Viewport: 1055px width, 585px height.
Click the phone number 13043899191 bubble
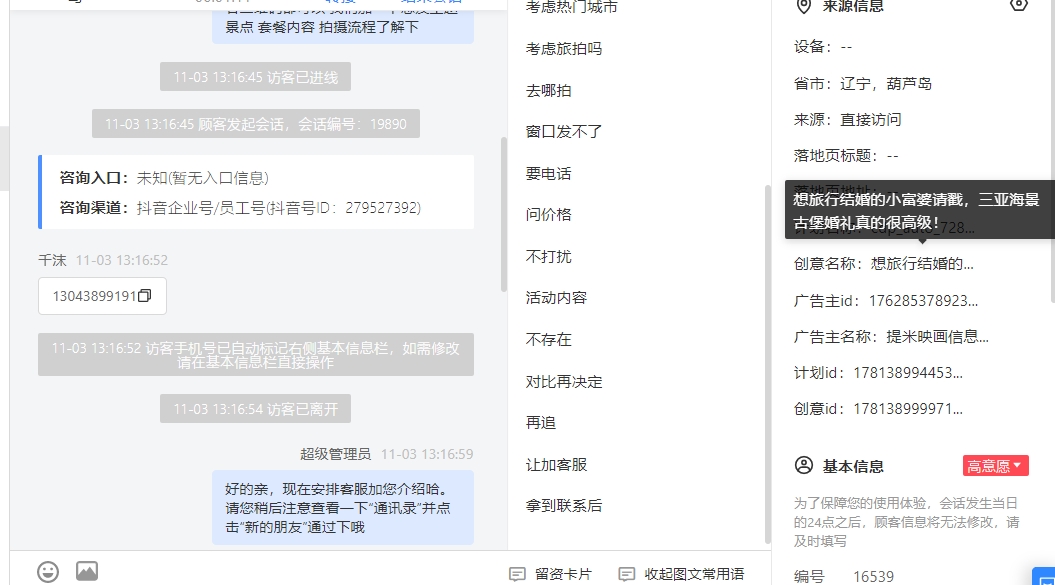102,296
